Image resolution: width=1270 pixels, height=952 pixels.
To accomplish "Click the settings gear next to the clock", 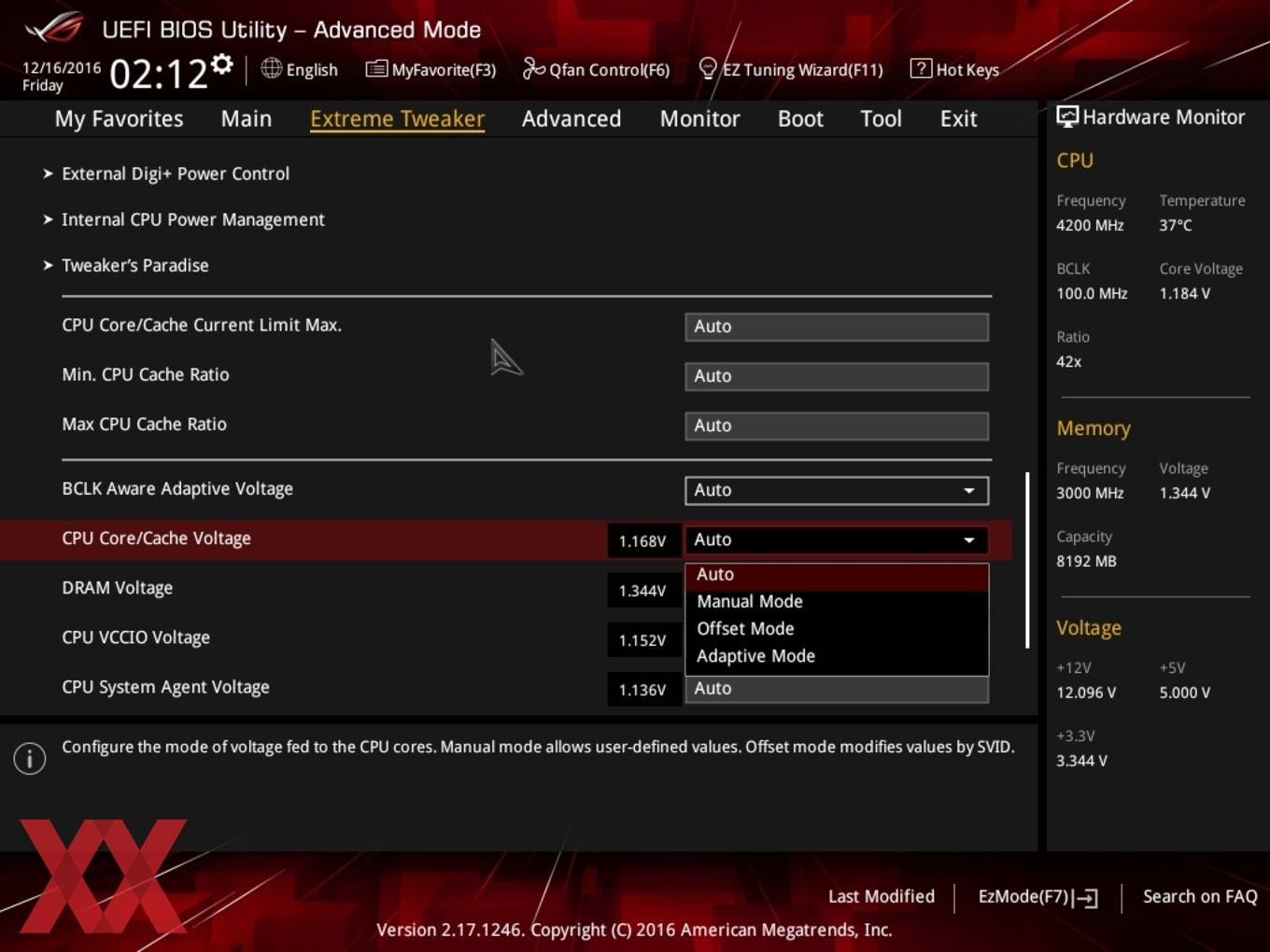I will [221, 63].
